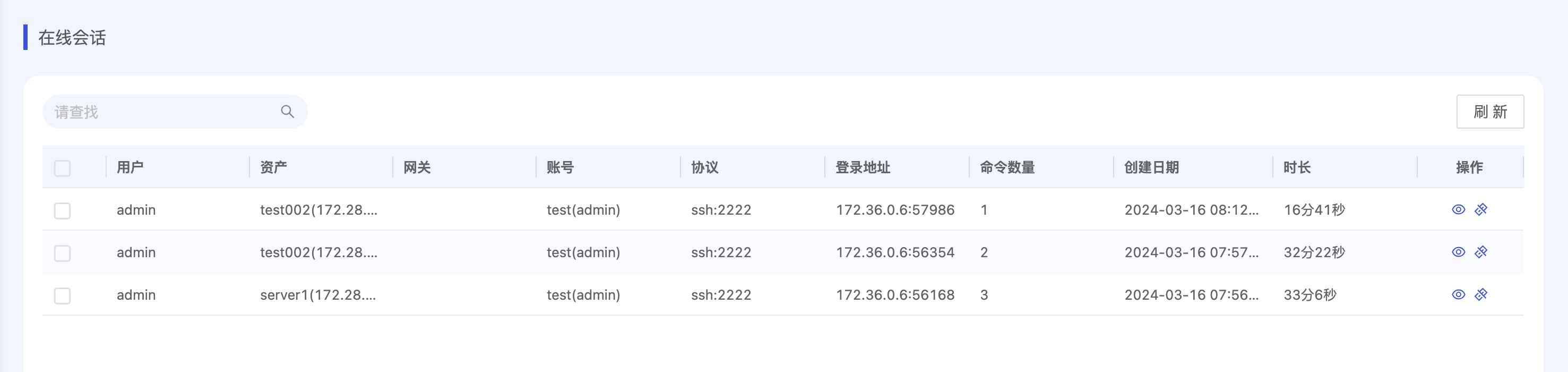Click the 资产 column header
This screenshot has width=1568, height=372.
[x=273, y=167]
